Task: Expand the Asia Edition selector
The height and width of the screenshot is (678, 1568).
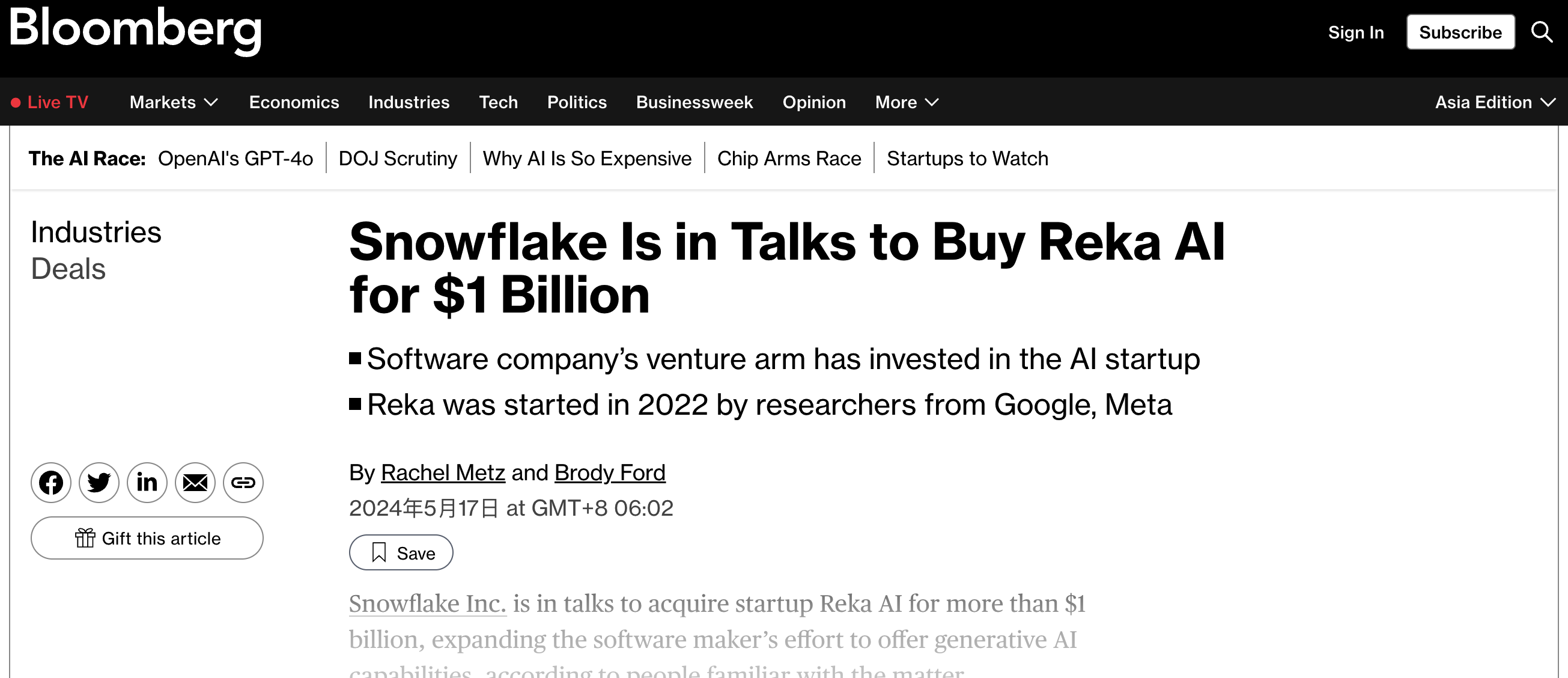Action: [1495, 102]
